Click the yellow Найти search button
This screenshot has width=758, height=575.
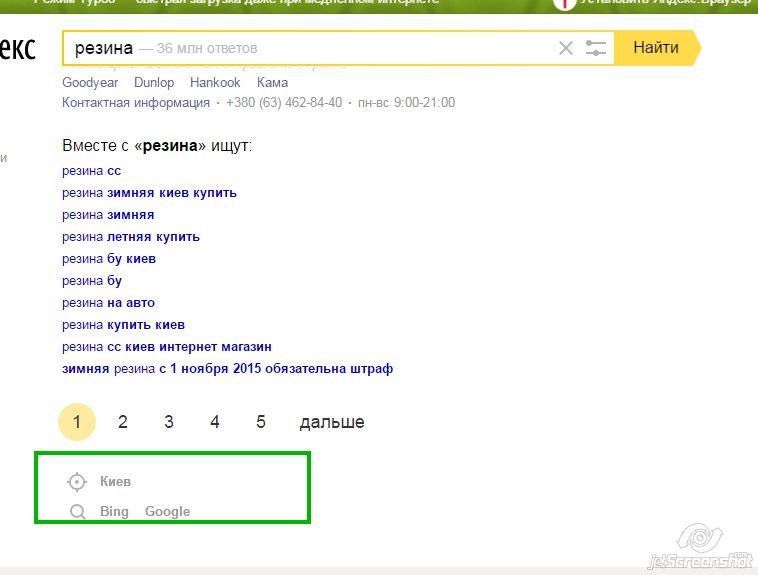tap(656, 48)
